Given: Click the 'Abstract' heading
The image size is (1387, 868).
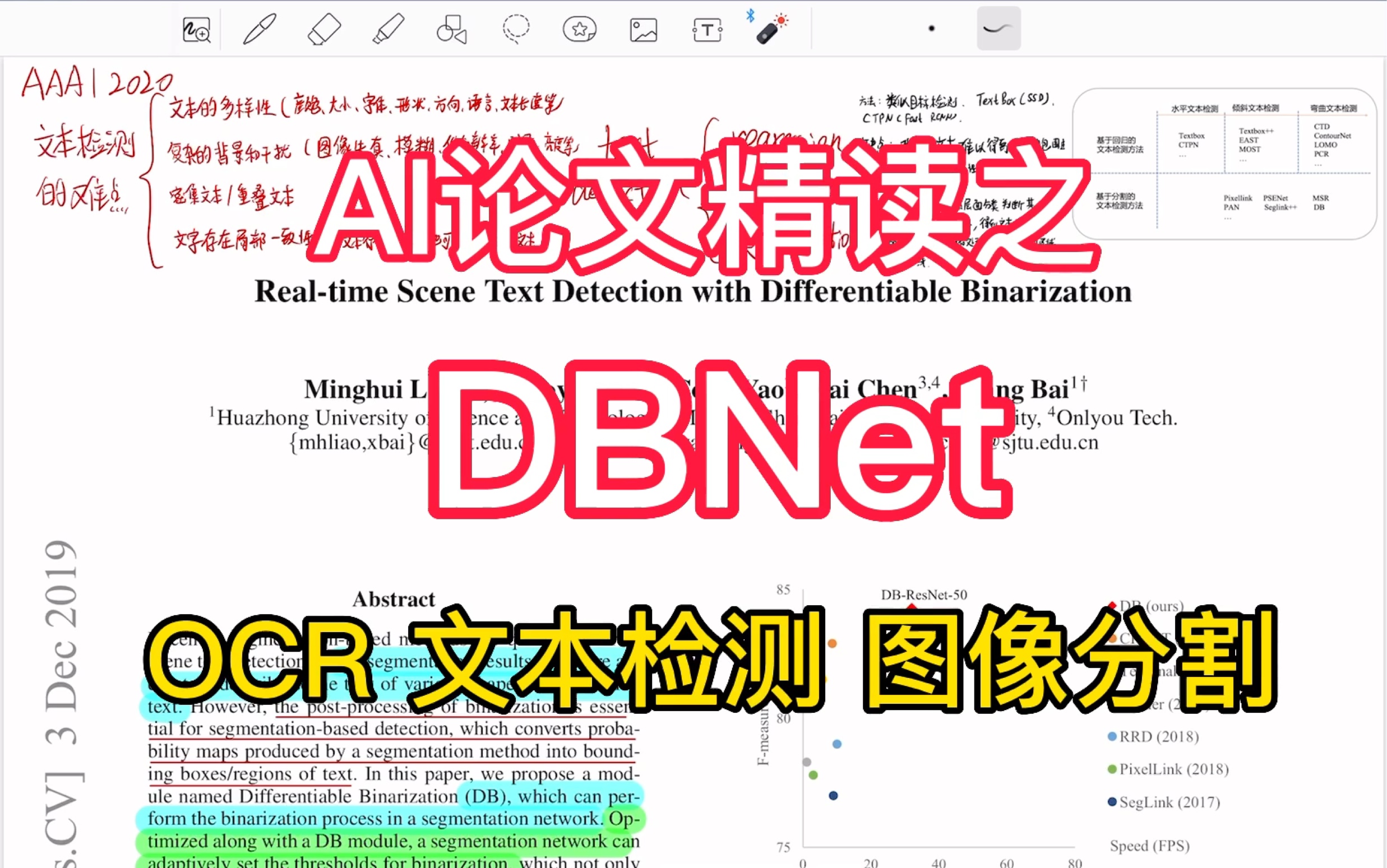Looking at the screenshot, I should (x=394, y=600).
